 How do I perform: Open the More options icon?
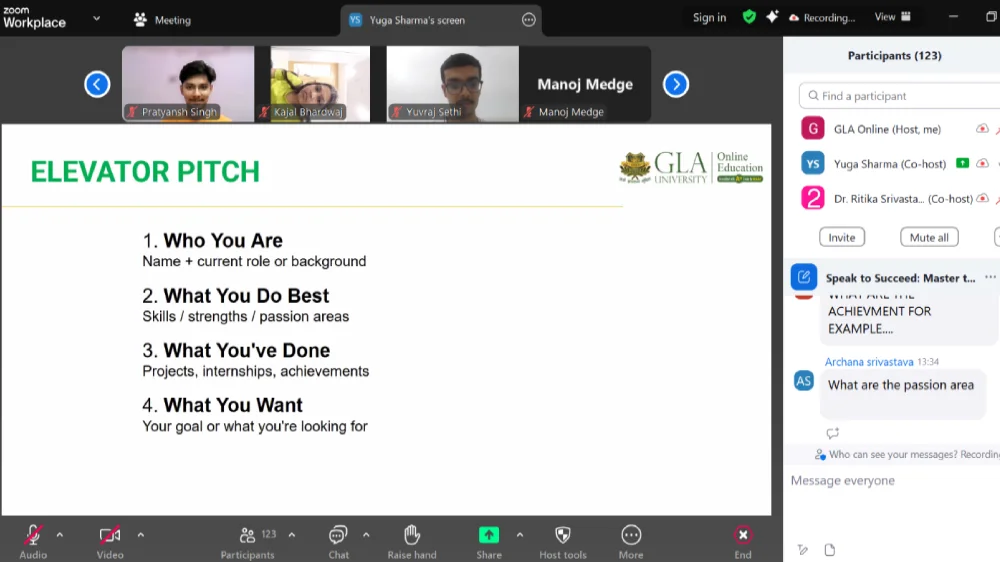click(631, 535)
